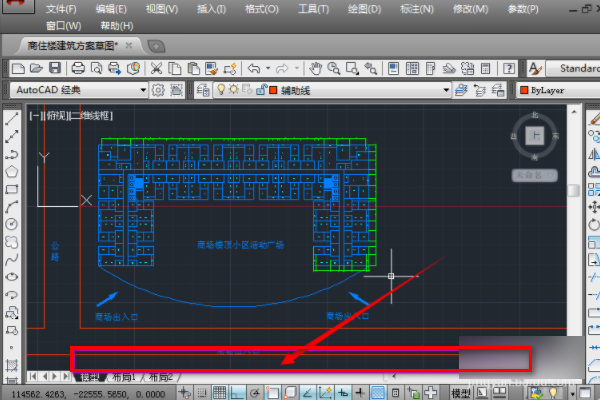Select the Circle tool
Viewport: 600px width, 400px height.
[11, 224]
